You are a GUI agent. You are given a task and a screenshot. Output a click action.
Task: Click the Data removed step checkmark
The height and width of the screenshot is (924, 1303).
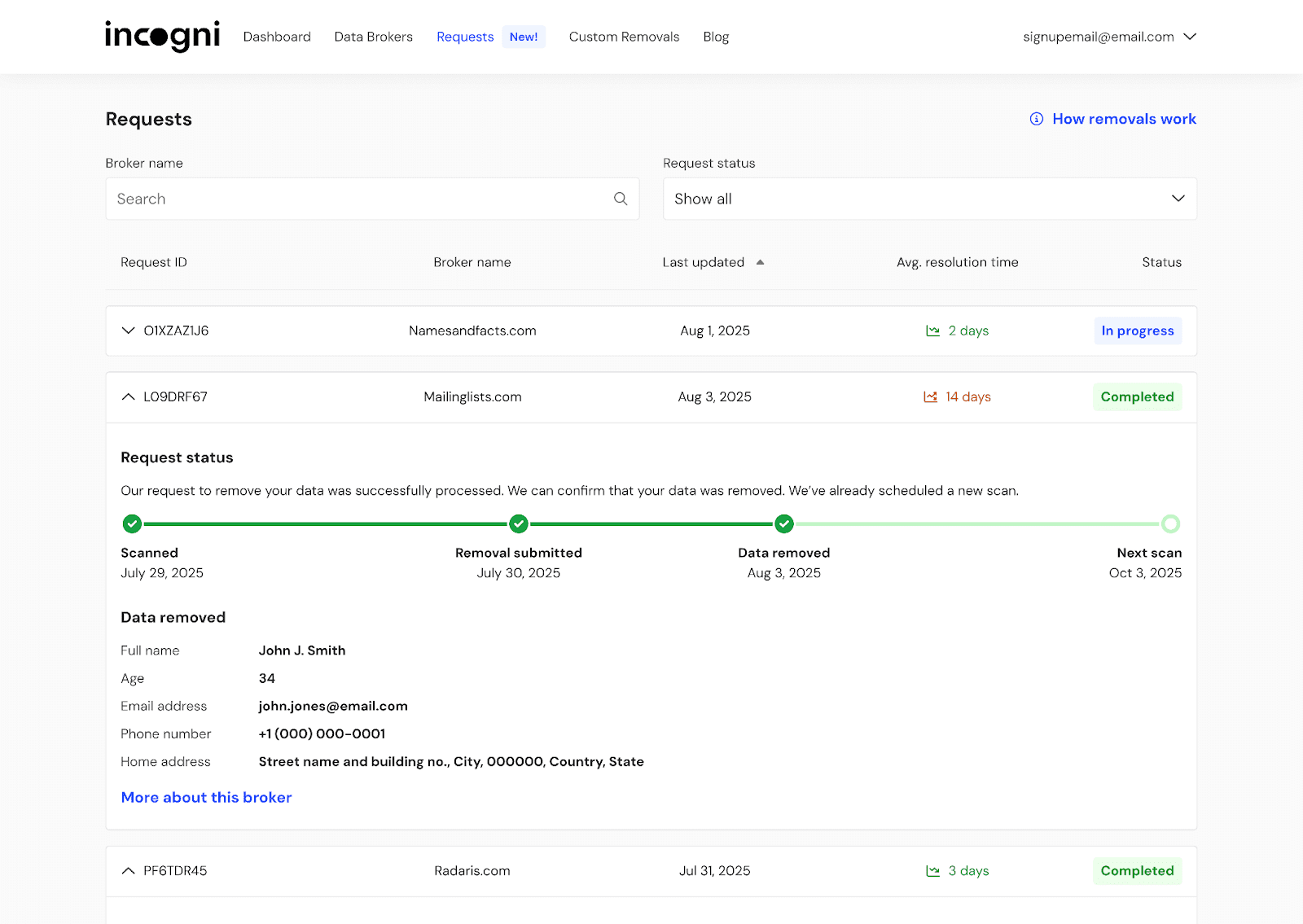(783, 523)
